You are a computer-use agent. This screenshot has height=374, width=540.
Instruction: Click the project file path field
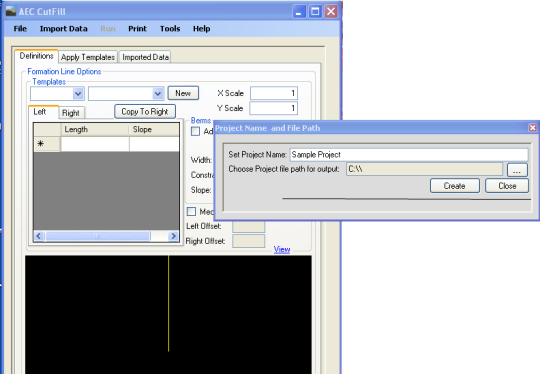424,169
